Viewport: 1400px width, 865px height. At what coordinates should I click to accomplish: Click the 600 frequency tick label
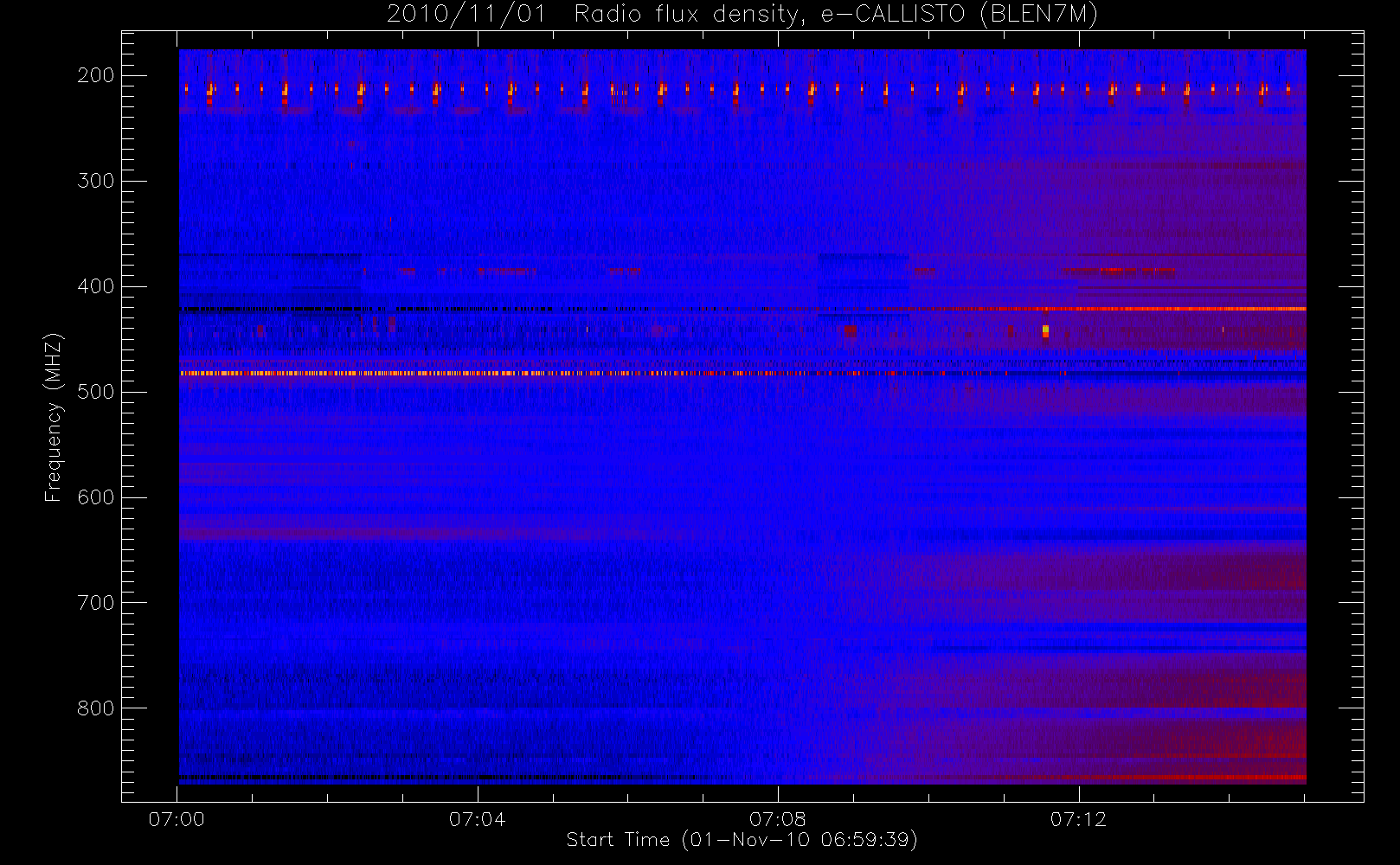(96, 497)
